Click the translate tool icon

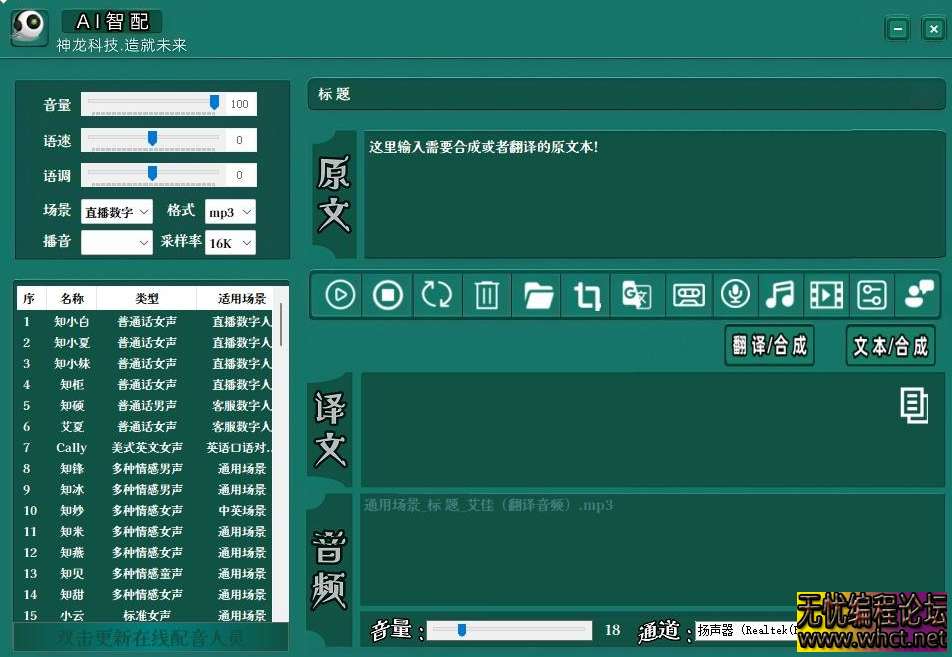637,295
